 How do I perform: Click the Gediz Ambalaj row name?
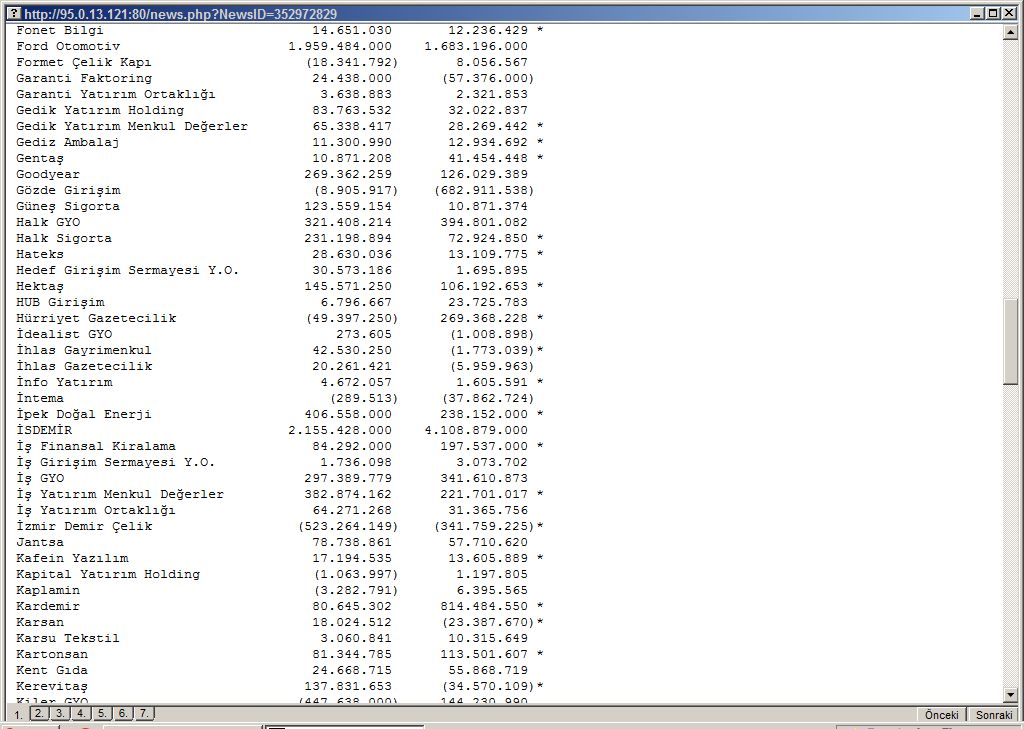pyautogui.click(x=68, y=142)
